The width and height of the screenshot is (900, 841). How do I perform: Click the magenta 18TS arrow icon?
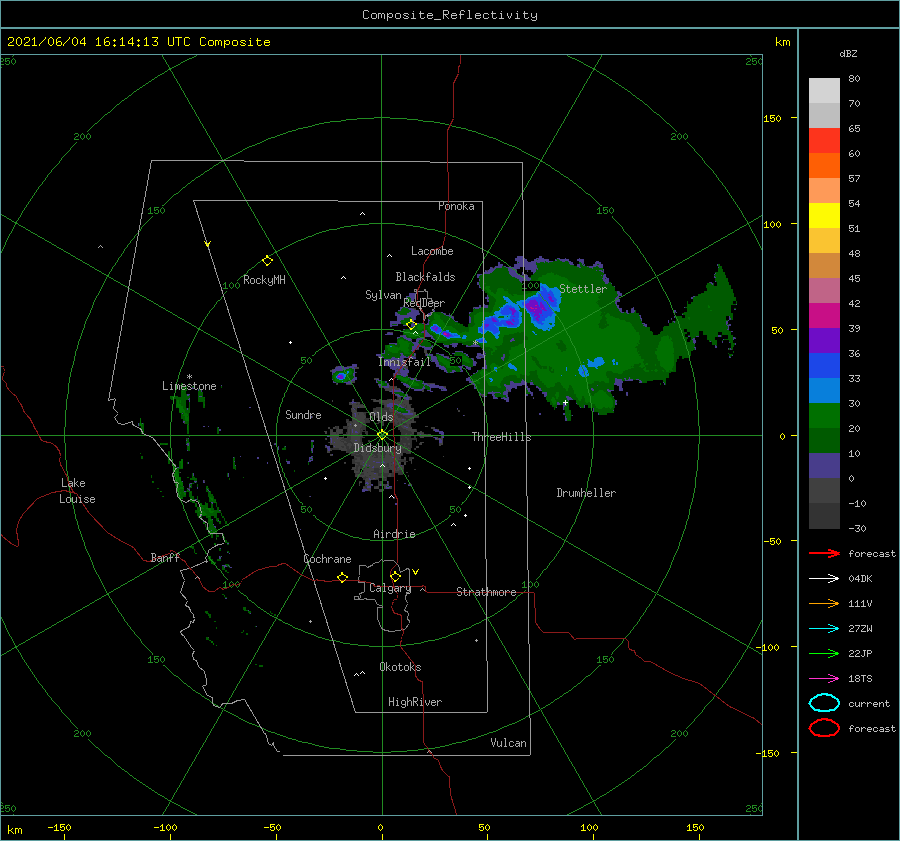click(824, 679)
